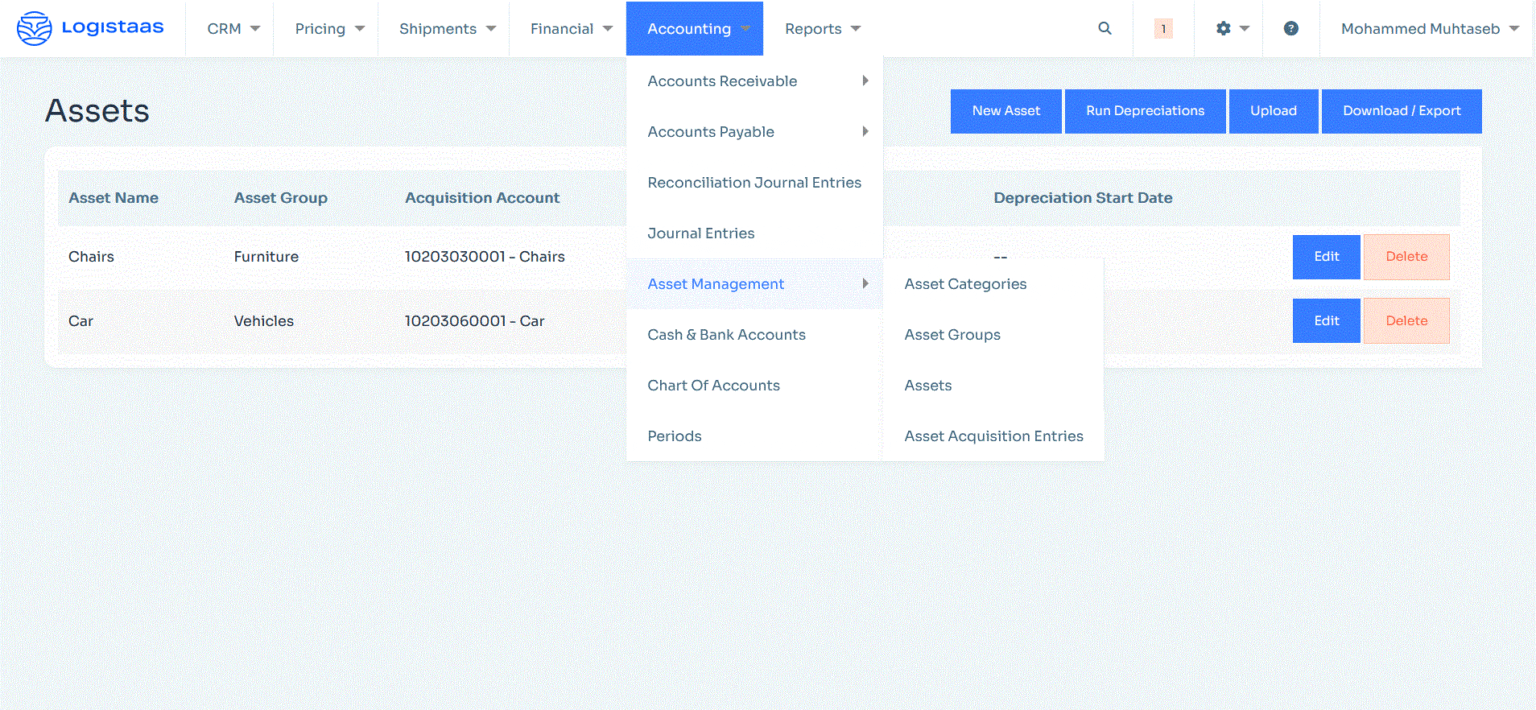This screenshot has height=710, width=1536.
Task: Open the help question mark icon
Action: [1290, 28]
